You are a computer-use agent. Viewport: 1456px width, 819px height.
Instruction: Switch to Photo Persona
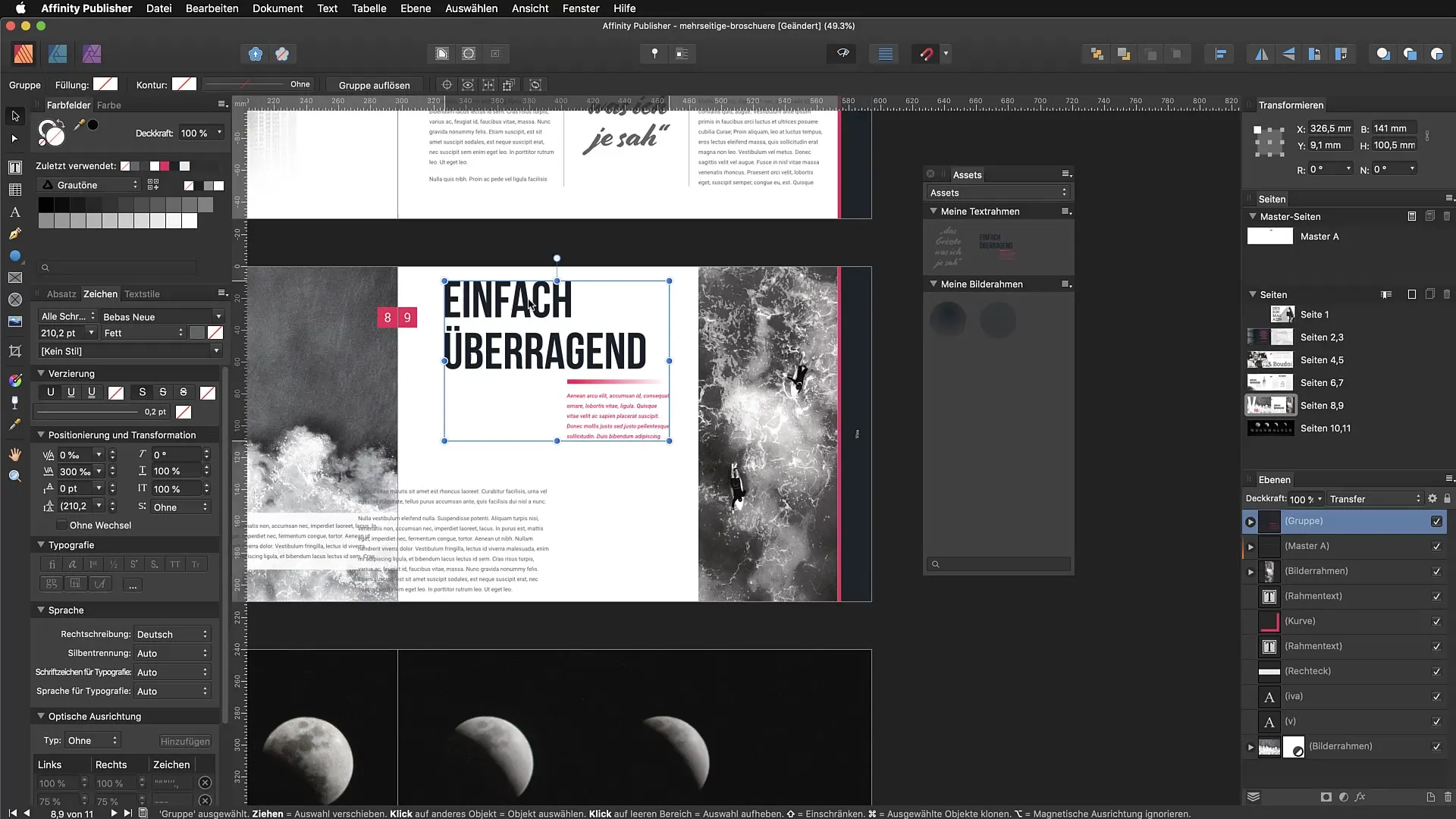(92, 54)
